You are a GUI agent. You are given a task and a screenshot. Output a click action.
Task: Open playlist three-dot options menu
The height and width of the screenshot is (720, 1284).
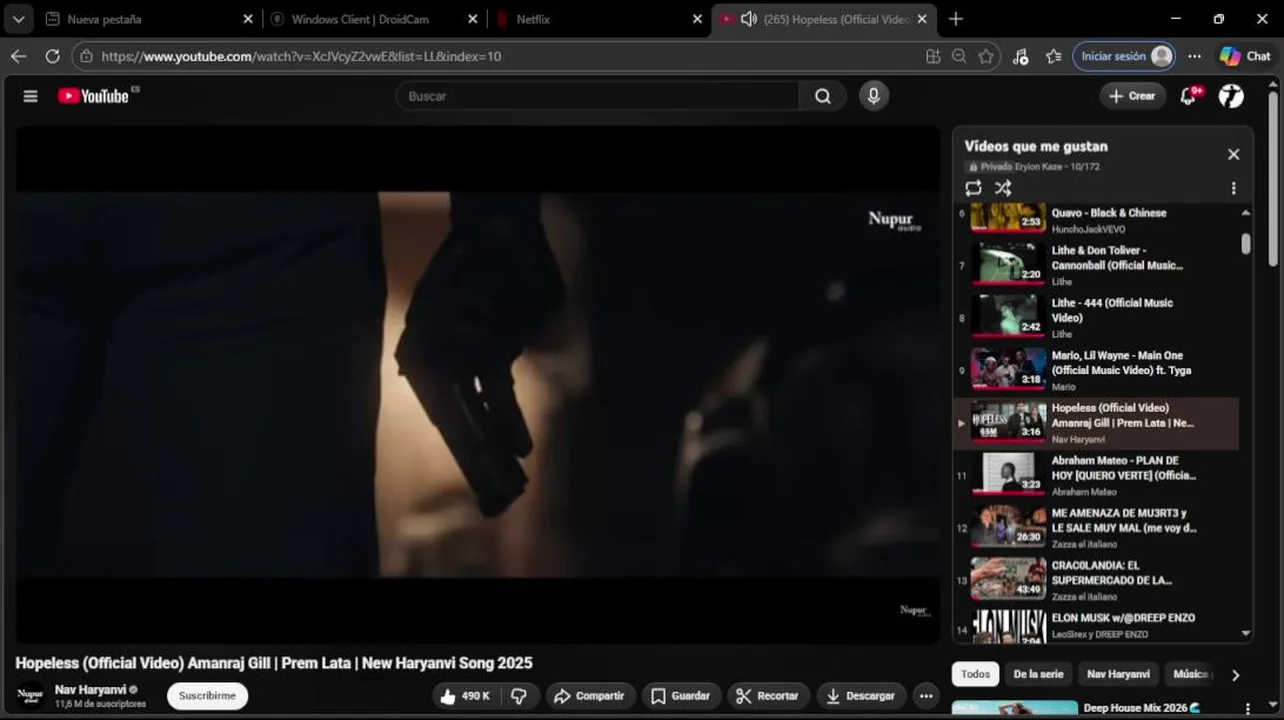1233,188
